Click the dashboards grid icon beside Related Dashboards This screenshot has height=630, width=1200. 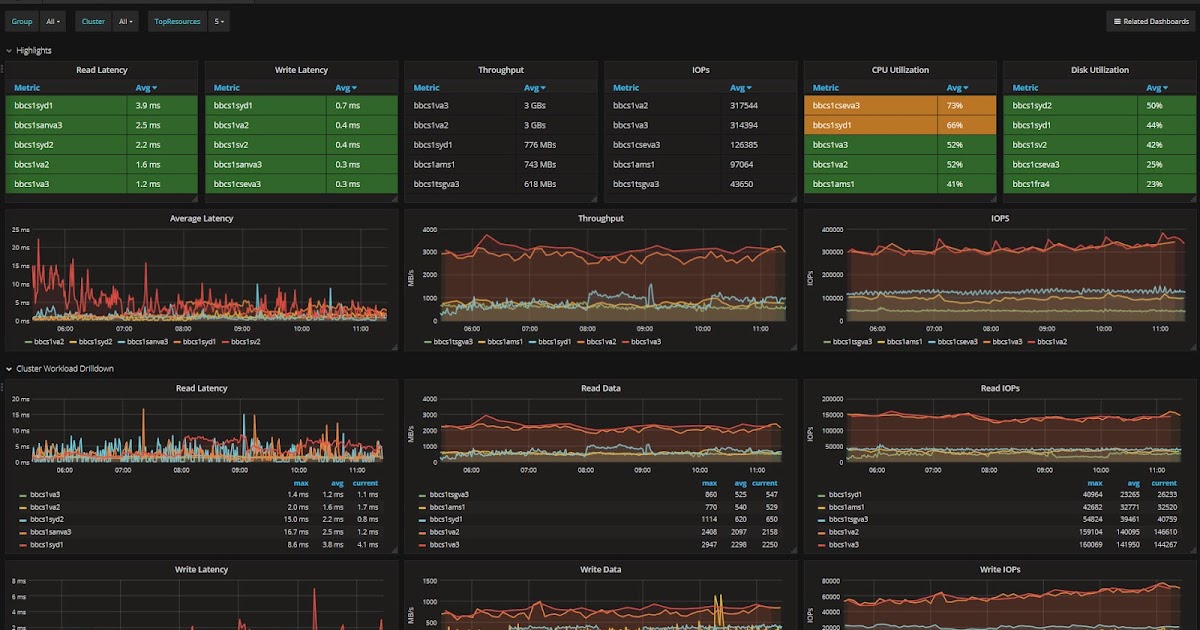pos(1117,20)
